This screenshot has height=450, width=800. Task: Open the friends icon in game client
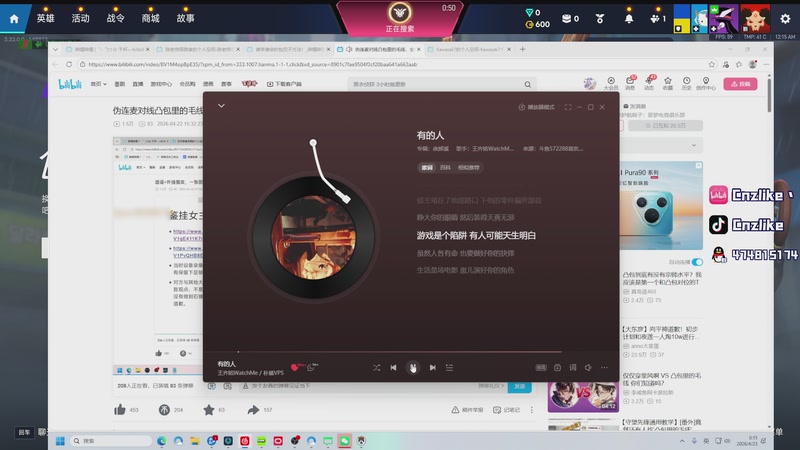655,19
